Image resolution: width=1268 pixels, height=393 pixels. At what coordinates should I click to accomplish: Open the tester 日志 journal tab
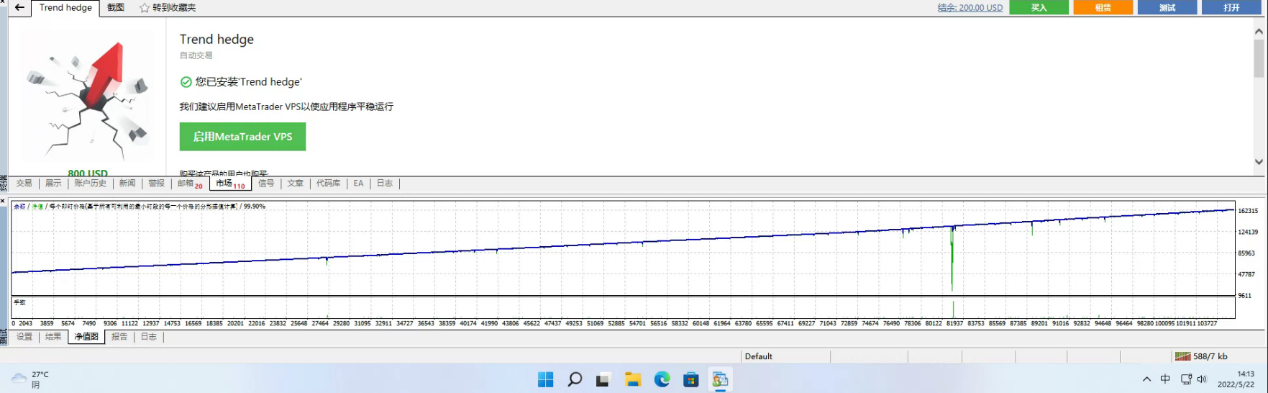[x=148, y=337]
